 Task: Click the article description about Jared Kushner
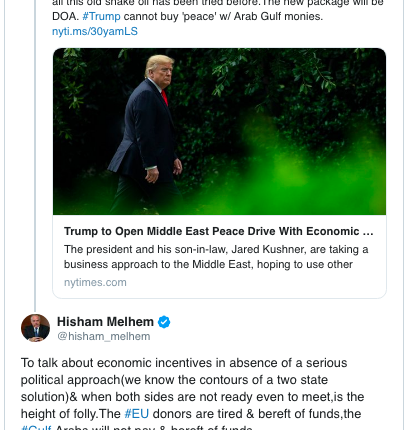click(216, 257)
